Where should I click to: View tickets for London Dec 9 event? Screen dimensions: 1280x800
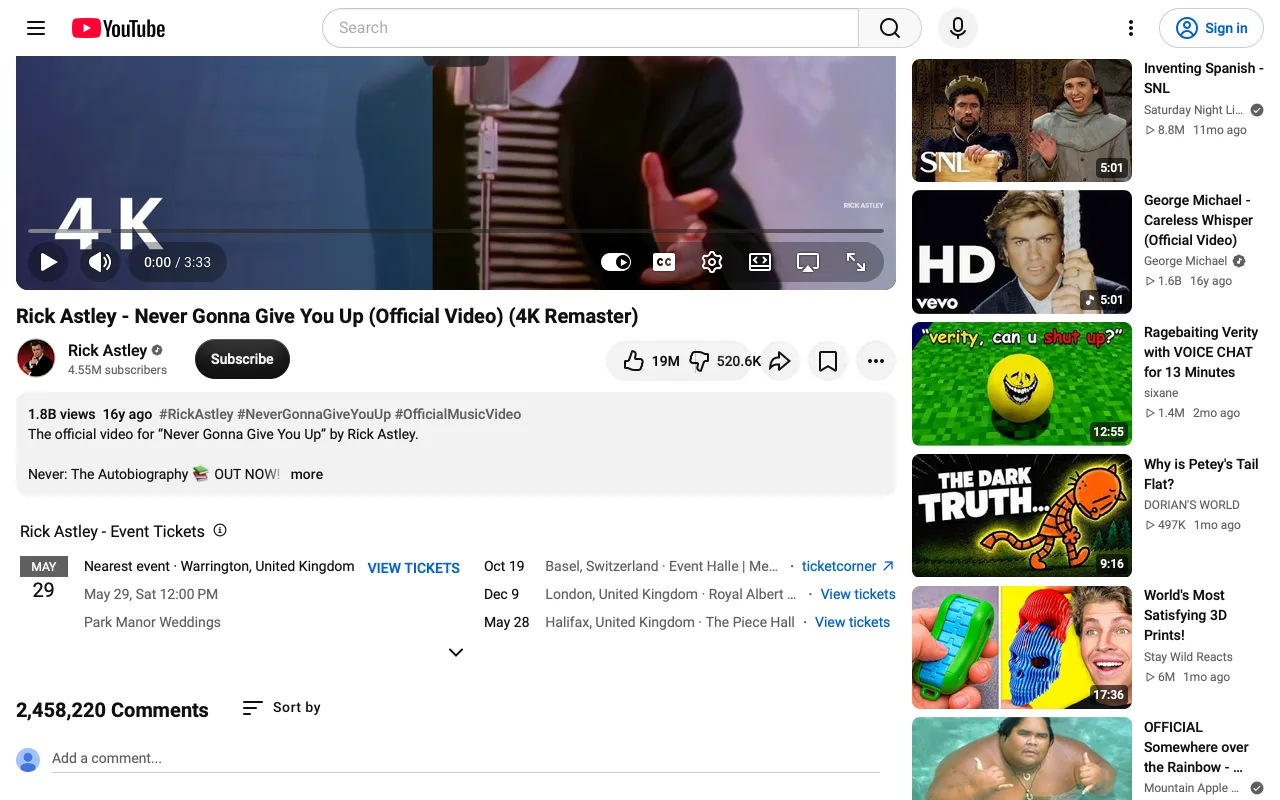click(858, 594)
